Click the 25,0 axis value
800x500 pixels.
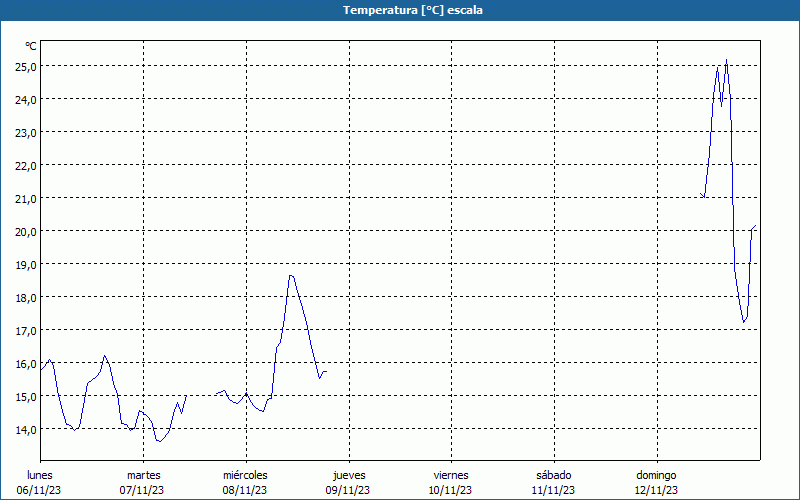[26, 67]
